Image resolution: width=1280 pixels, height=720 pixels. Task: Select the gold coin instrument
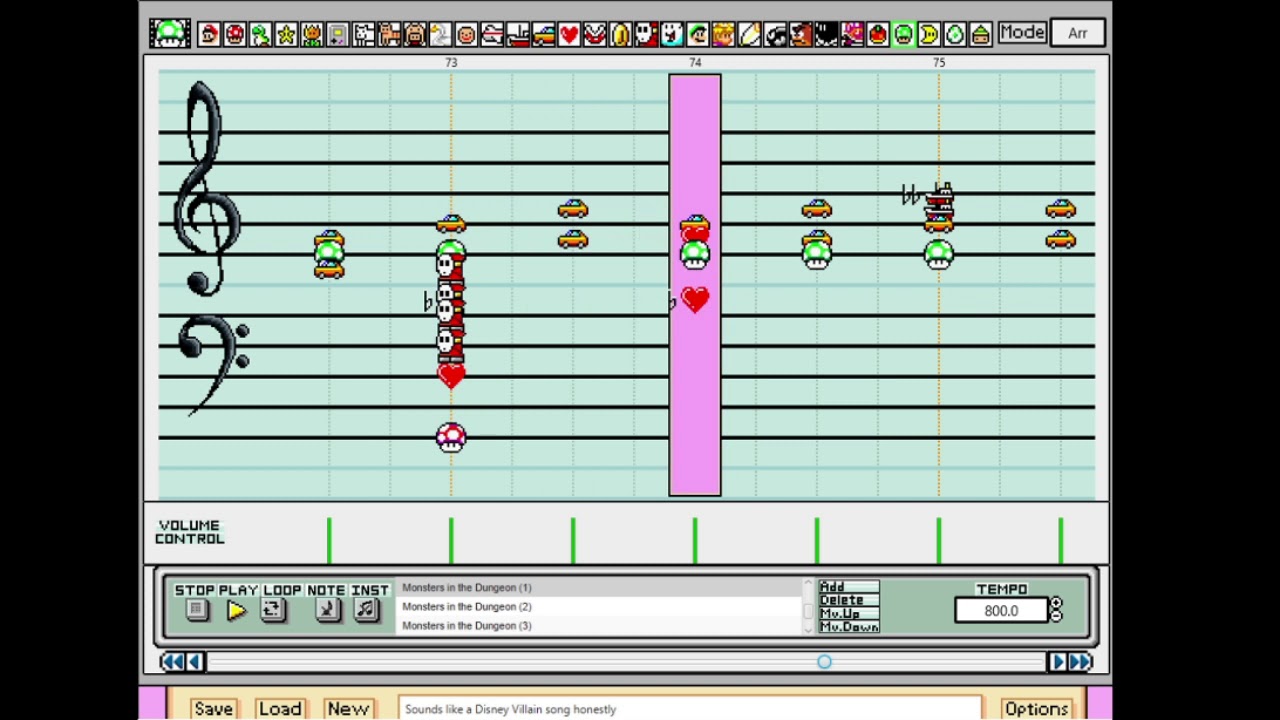point(621,34)
